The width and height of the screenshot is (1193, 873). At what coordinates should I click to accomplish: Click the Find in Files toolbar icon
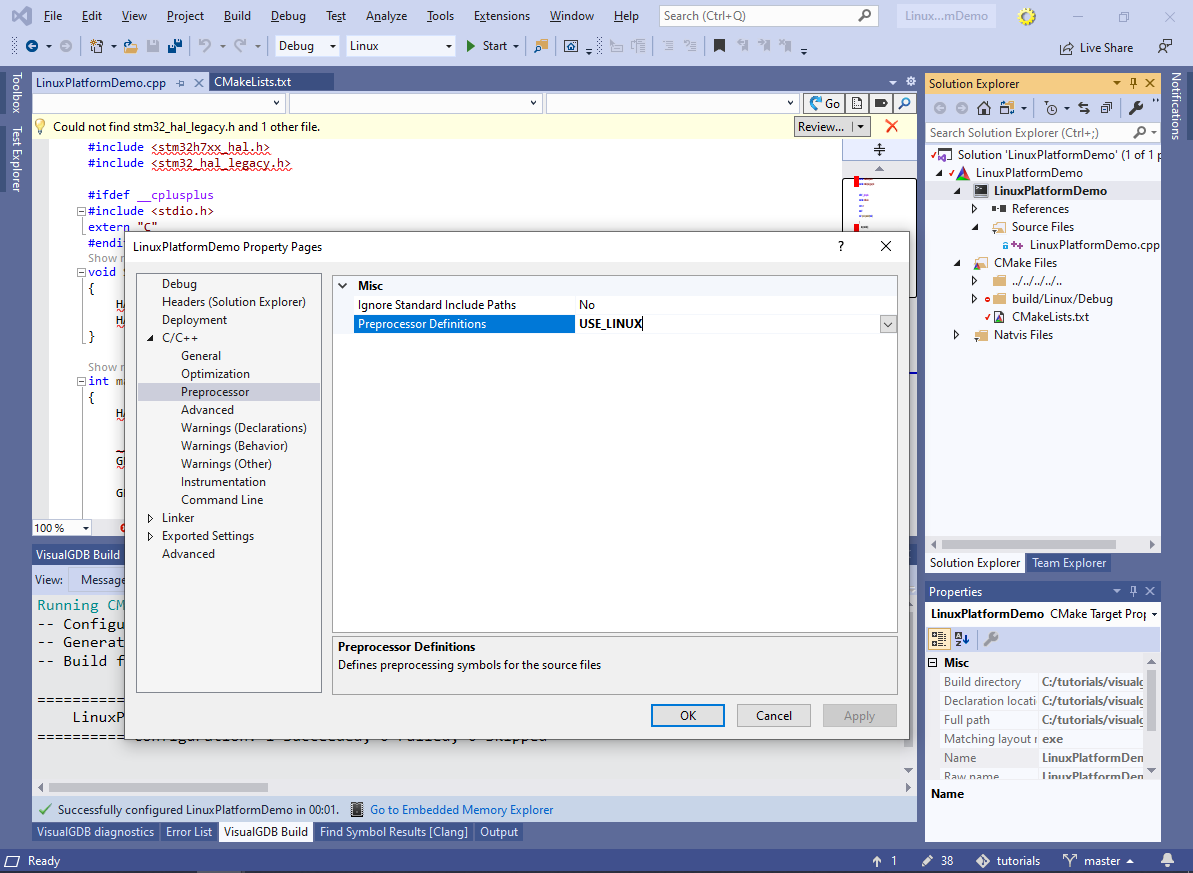[x=541, y=46]
